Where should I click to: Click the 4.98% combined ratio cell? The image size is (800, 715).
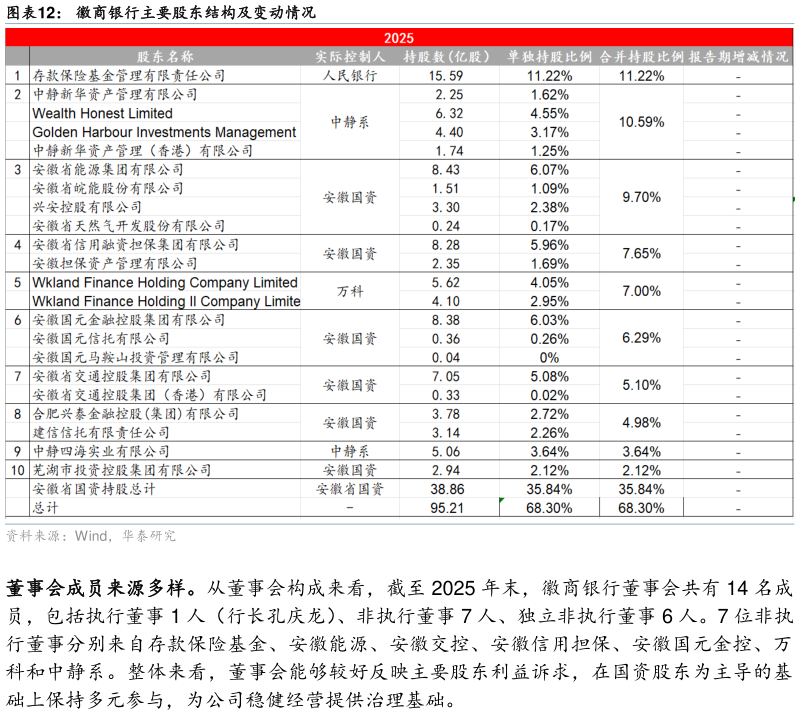[x=641, y=423]
